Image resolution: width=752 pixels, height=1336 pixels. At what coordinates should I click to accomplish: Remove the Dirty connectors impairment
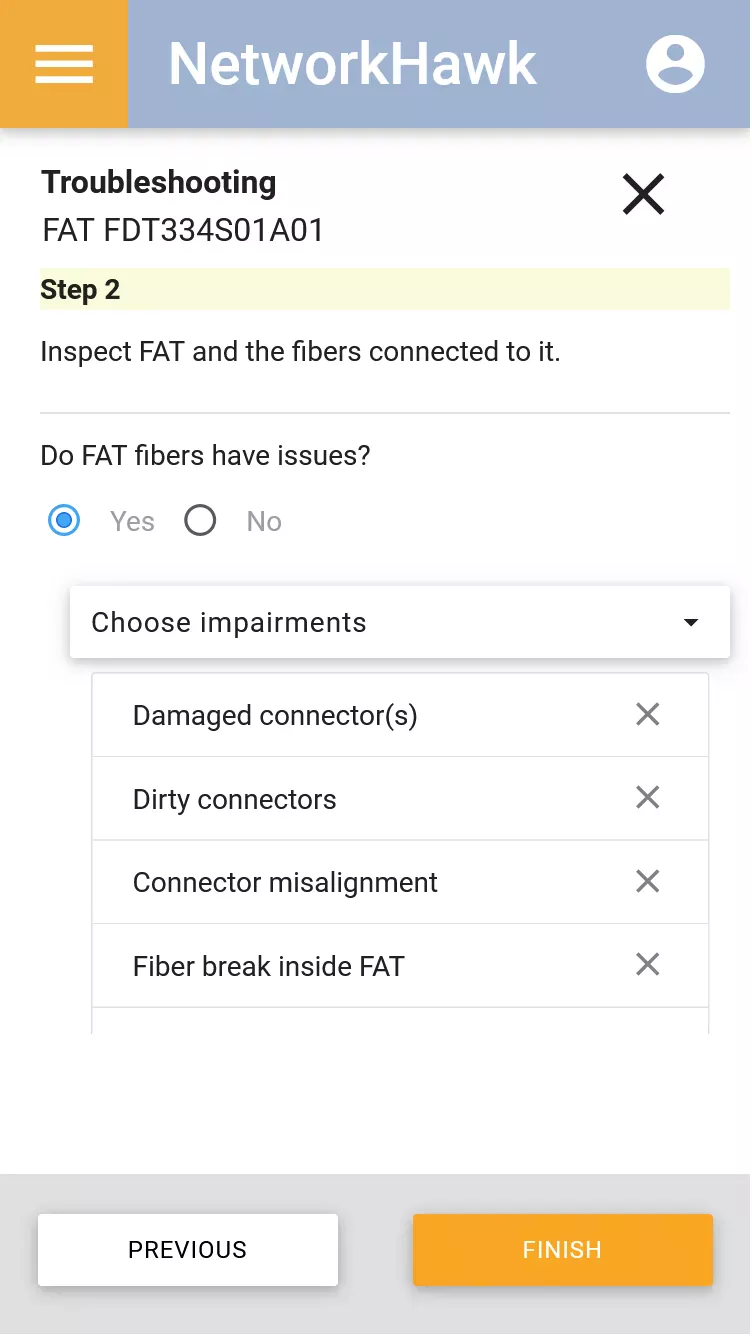648,797
